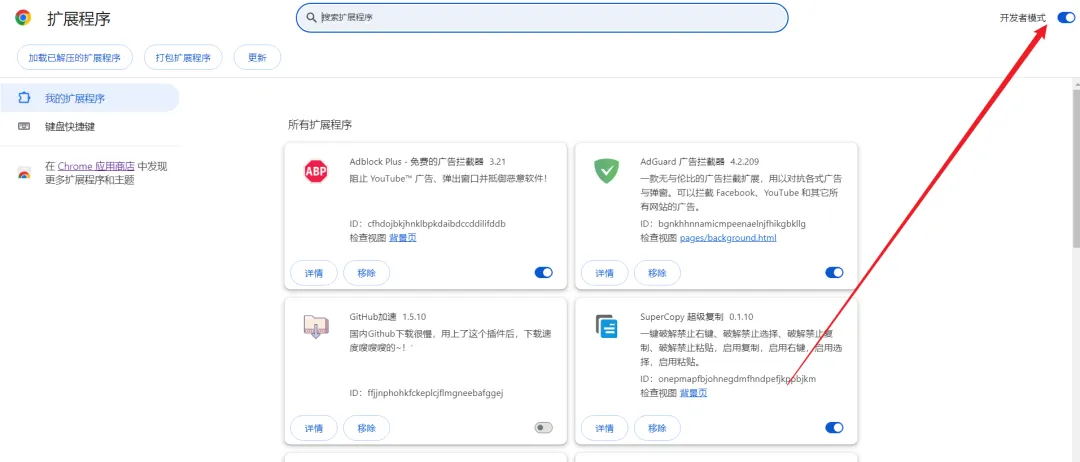Click 移除 for GitHub加速

[366, 428]
